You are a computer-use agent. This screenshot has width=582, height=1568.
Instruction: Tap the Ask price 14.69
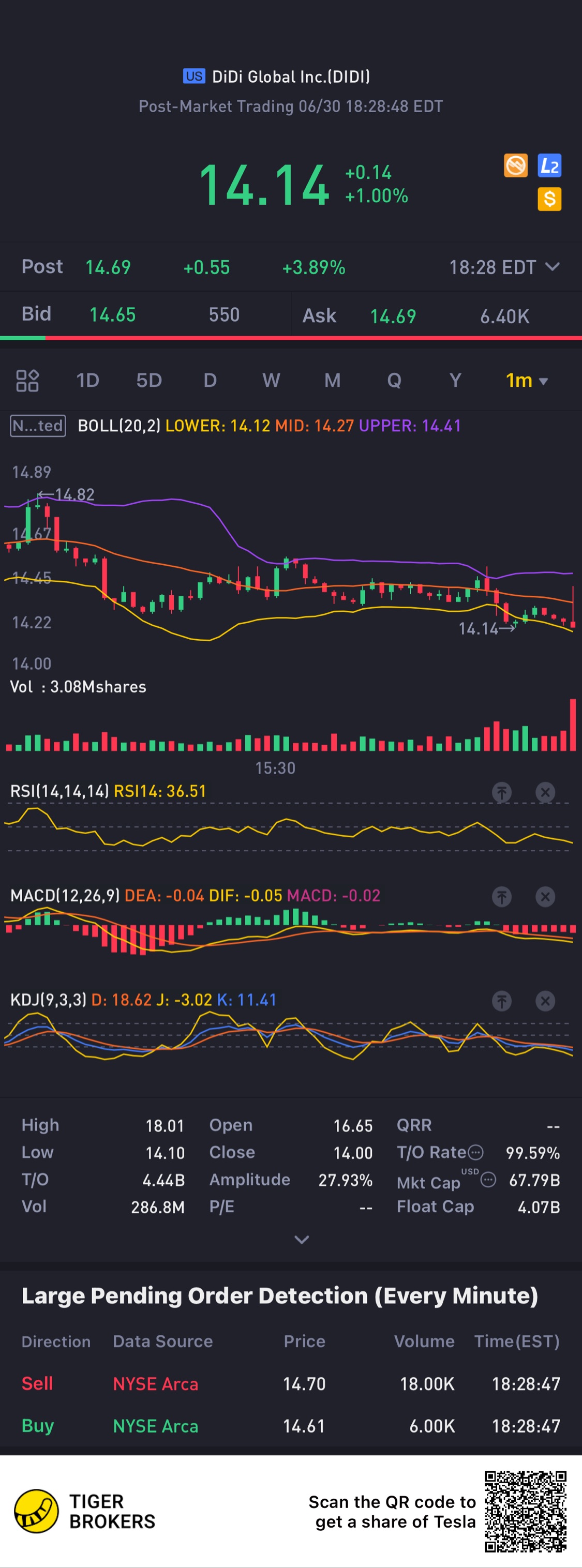click(x=393, y=316)
